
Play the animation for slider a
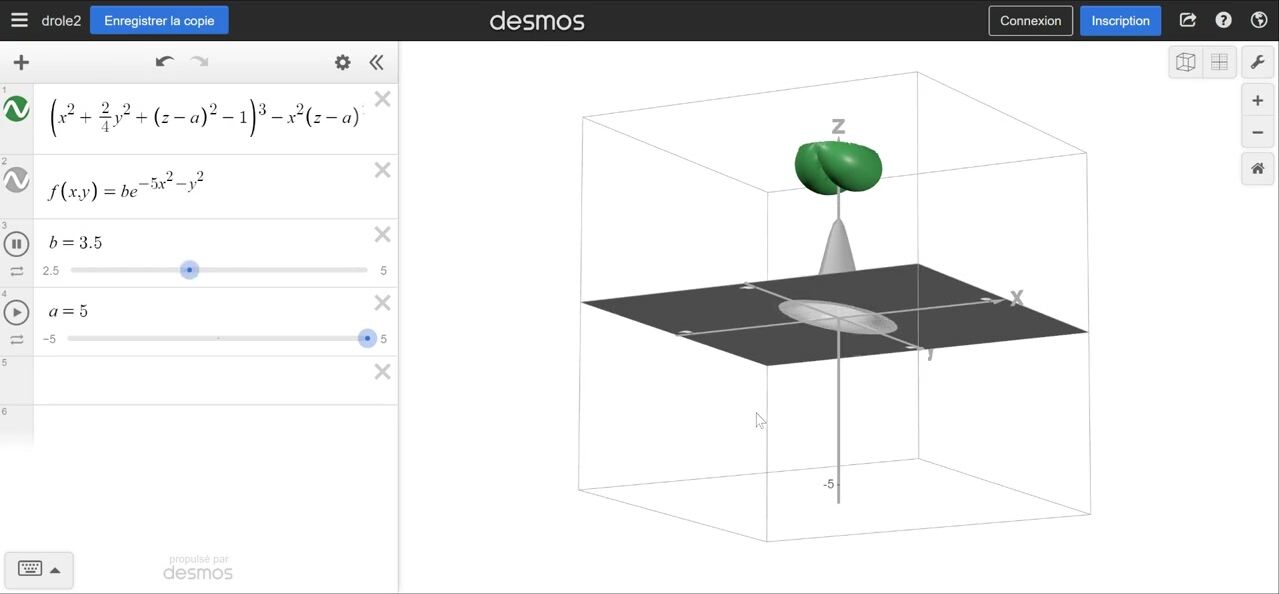tap(17, 312)
